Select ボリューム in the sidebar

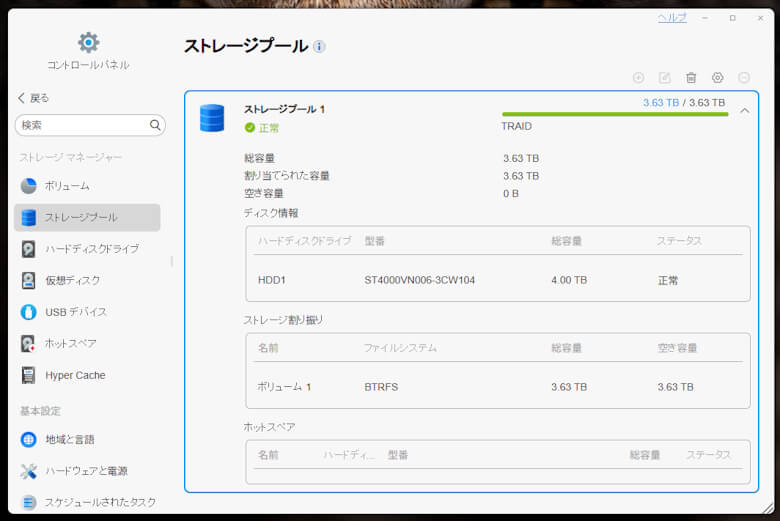[66, 186]
